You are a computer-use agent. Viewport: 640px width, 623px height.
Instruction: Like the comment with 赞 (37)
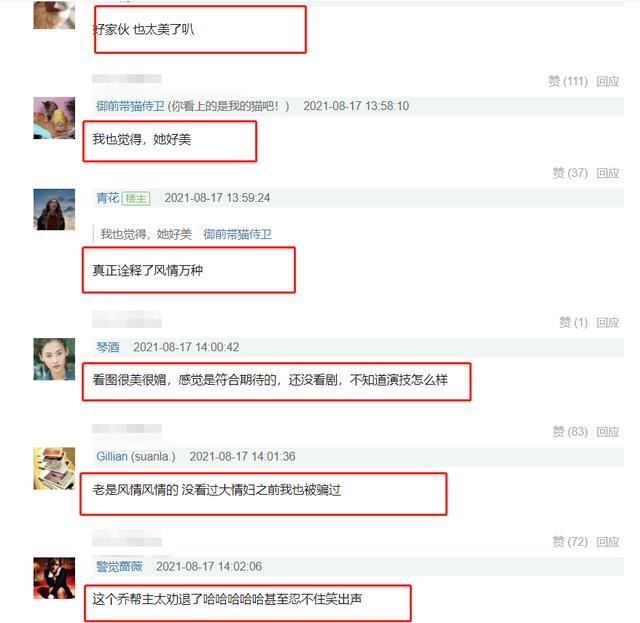tap(570, 173)
